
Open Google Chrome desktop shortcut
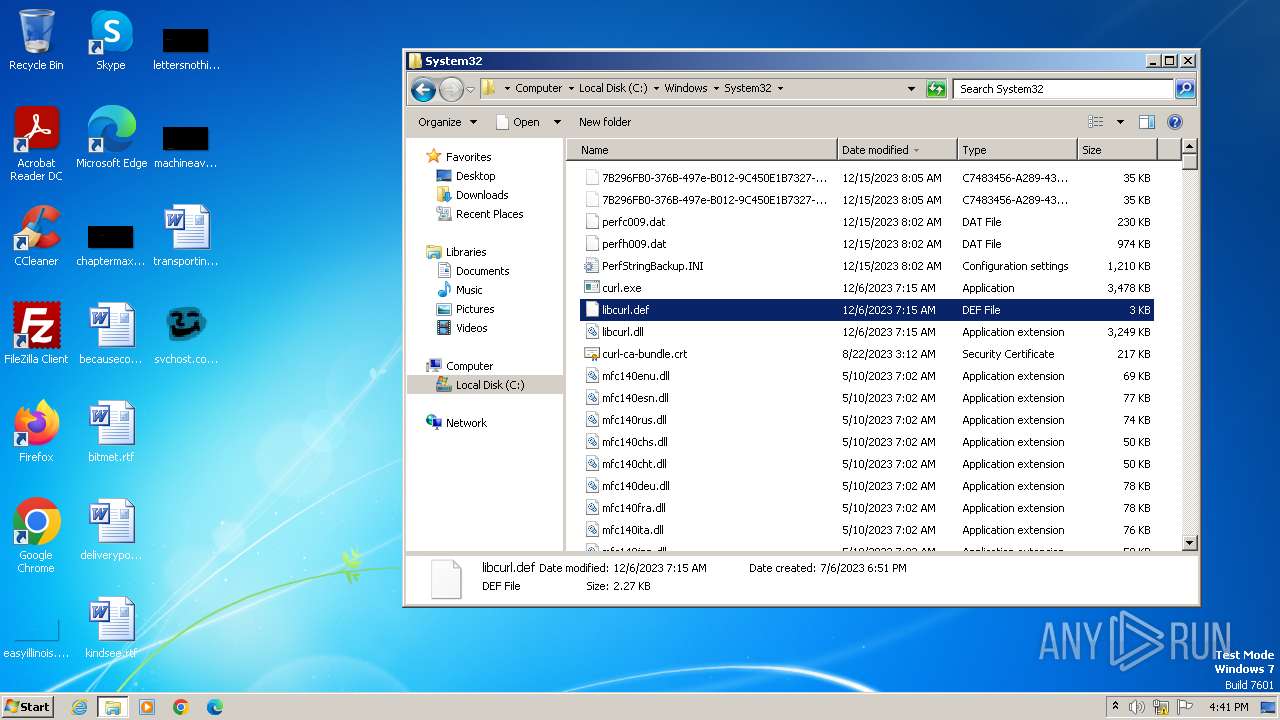point(36,536)
